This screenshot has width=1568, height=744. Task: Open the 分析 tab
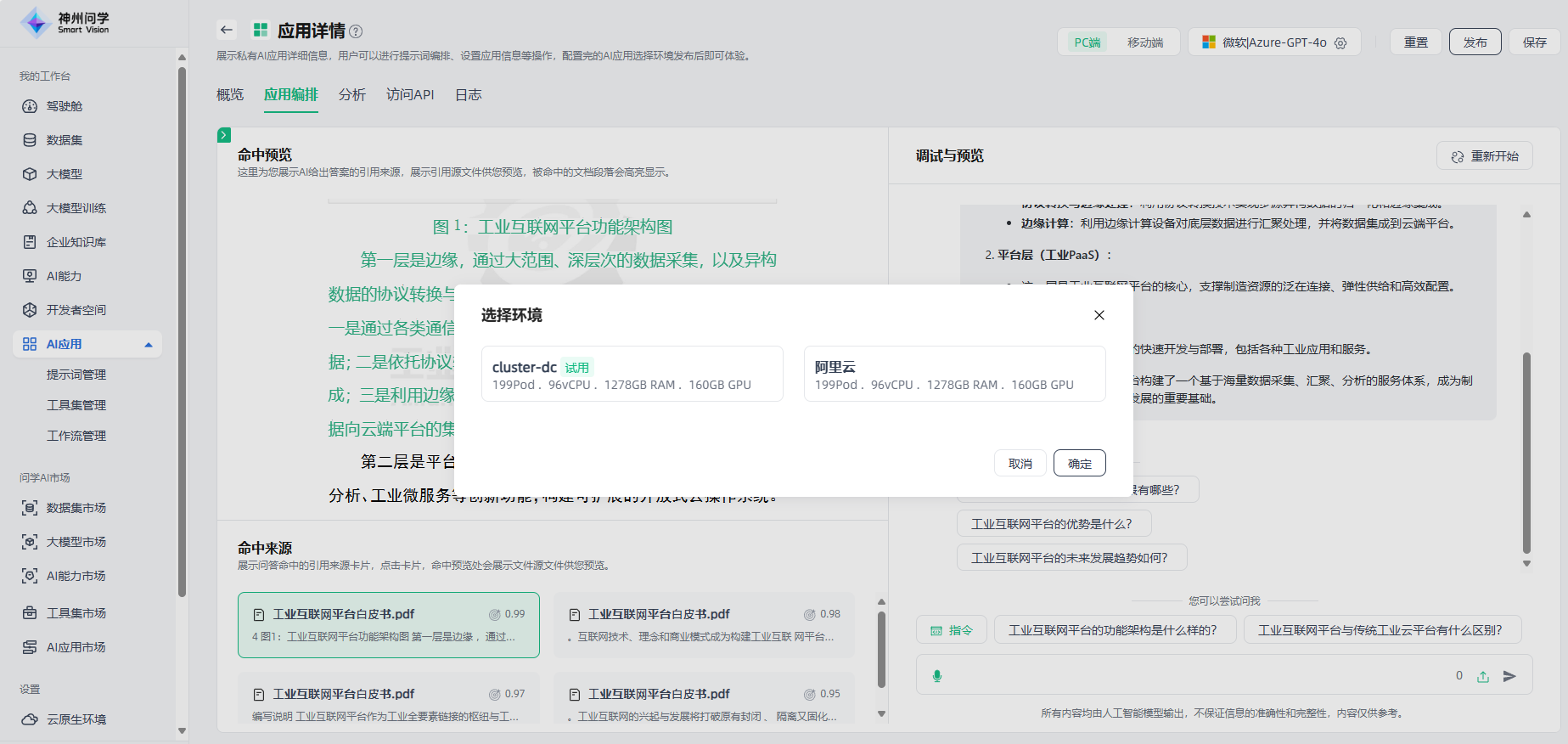(x=352, y=95)
